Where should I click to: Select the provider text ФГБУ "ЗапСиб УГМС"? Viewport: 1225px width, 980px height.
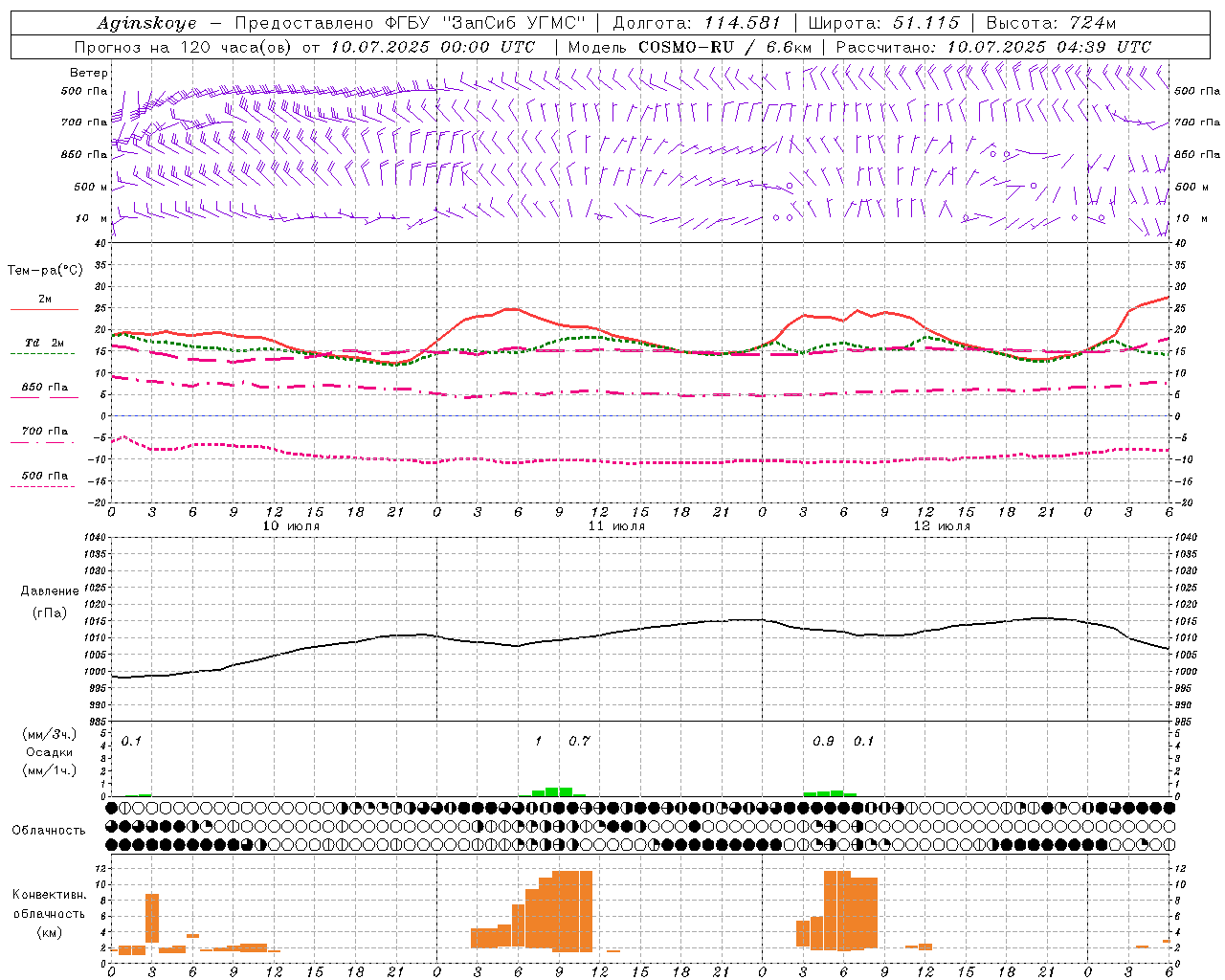[483, 23]
